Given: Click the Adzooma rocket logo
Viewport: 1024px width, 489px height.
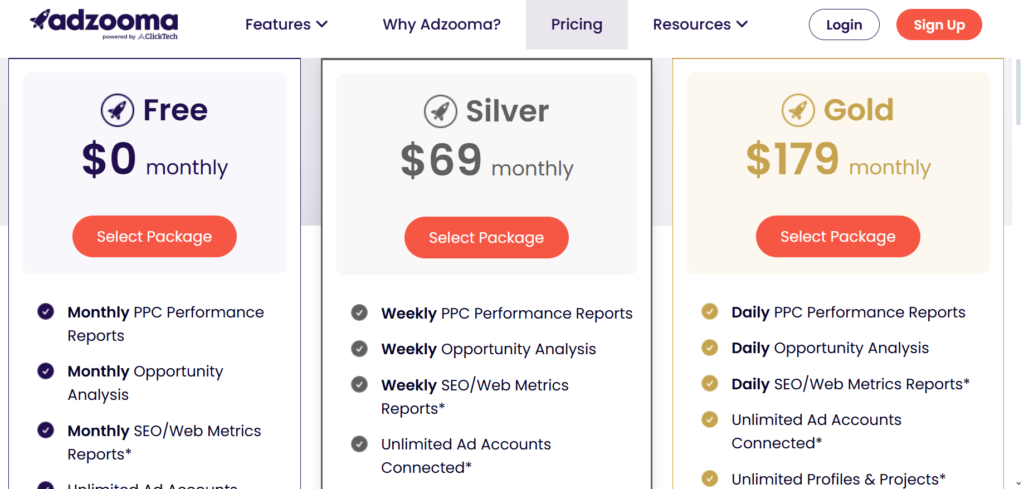Looking at the screenshot, I should coord(104,25).
